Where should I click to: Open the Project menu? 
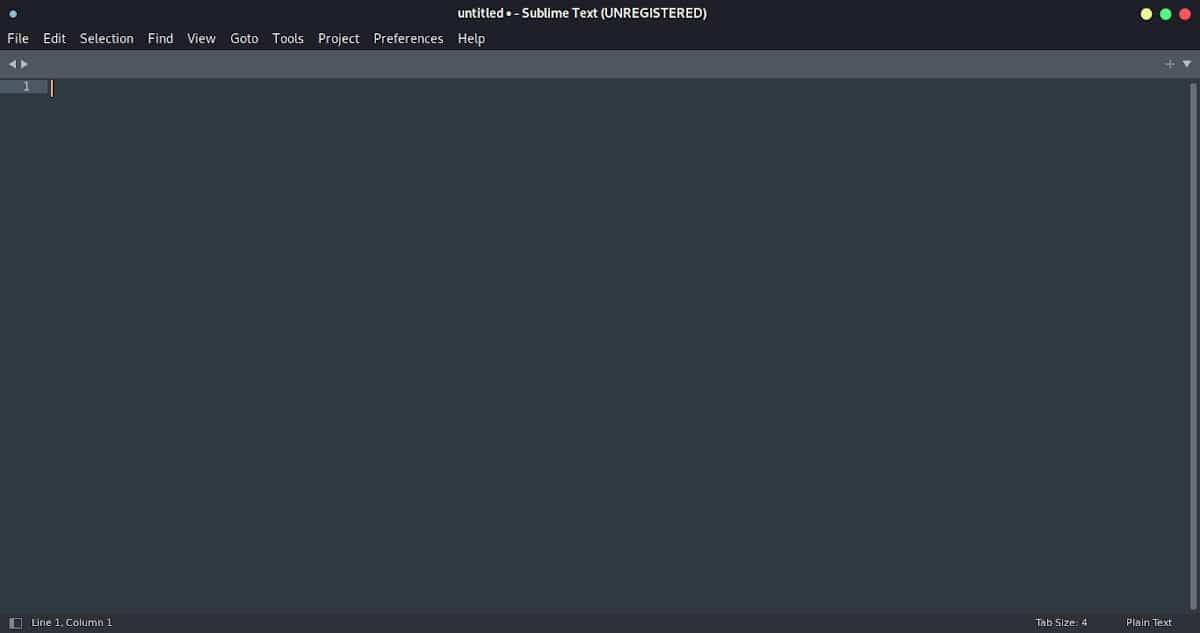(339, 38)
